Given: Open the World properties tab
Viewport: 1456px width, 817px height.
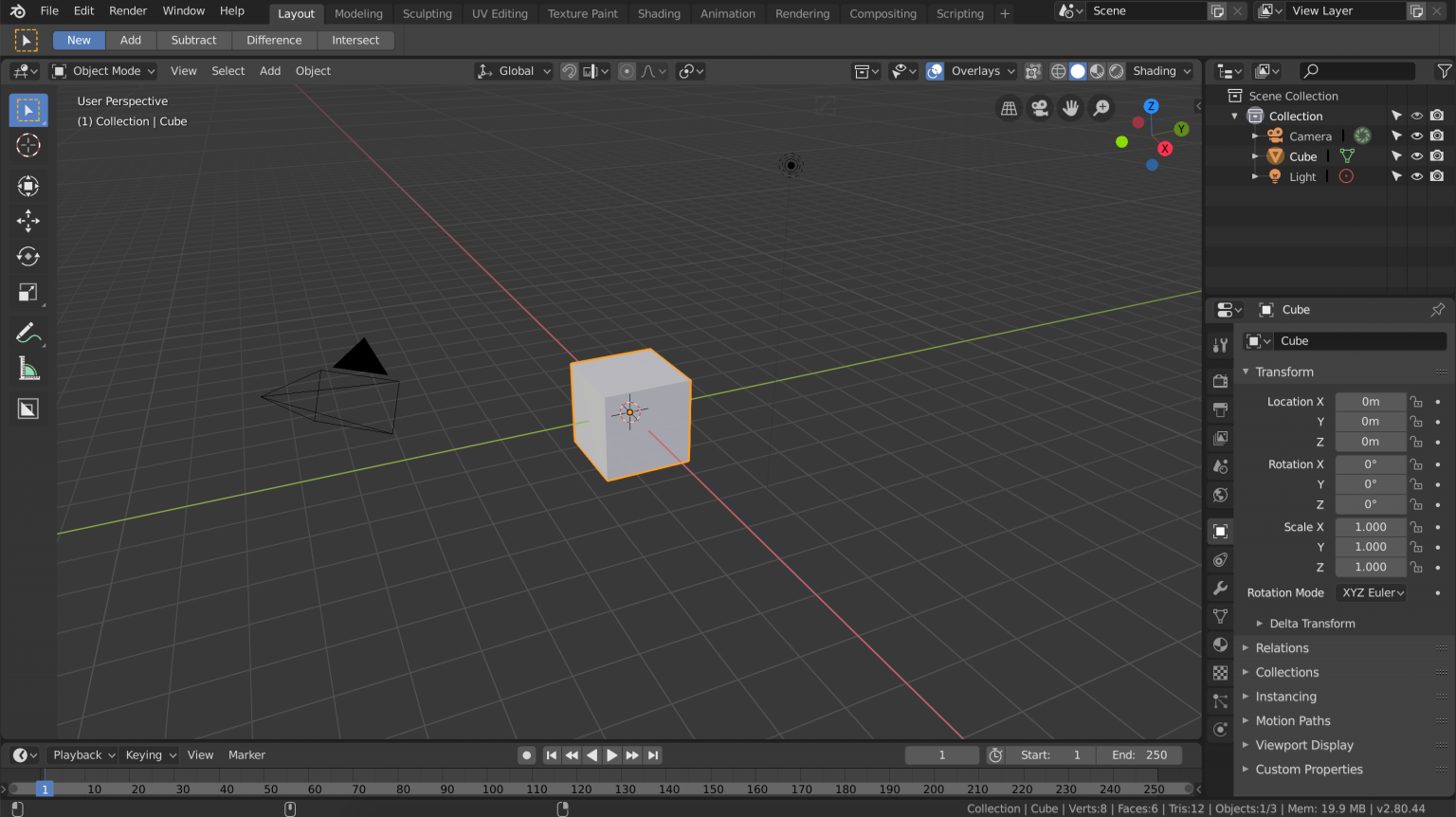Looking at the screenshot, I should (x=1220, y=495).
